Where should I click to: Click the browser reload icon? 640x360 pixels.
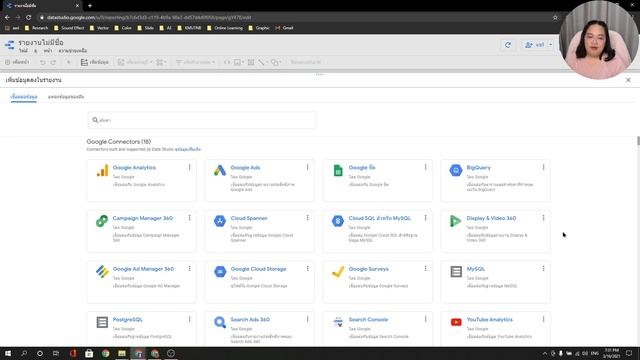(29, 18)
